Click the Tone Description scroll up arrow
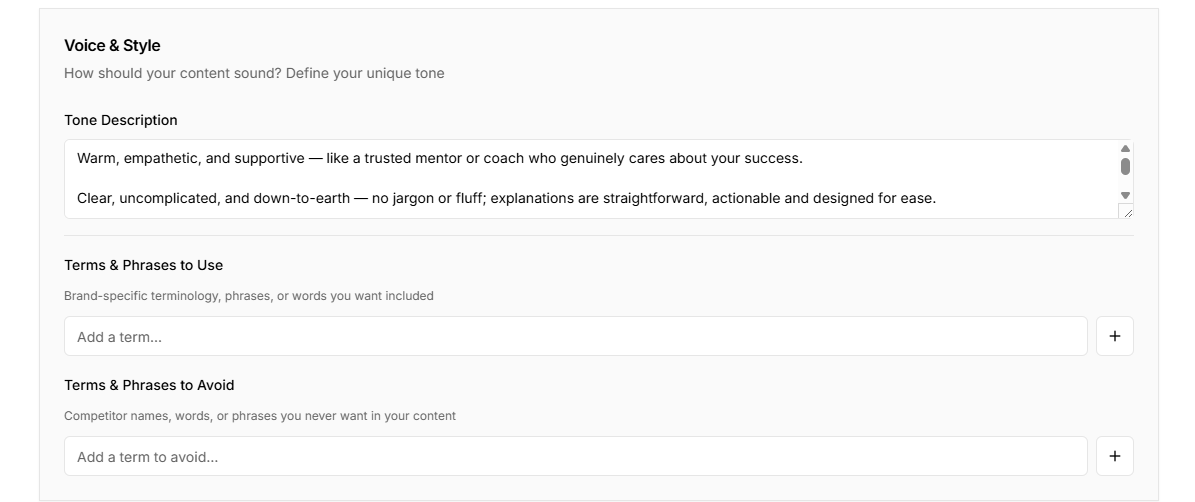 click(x=1125, y=149)
